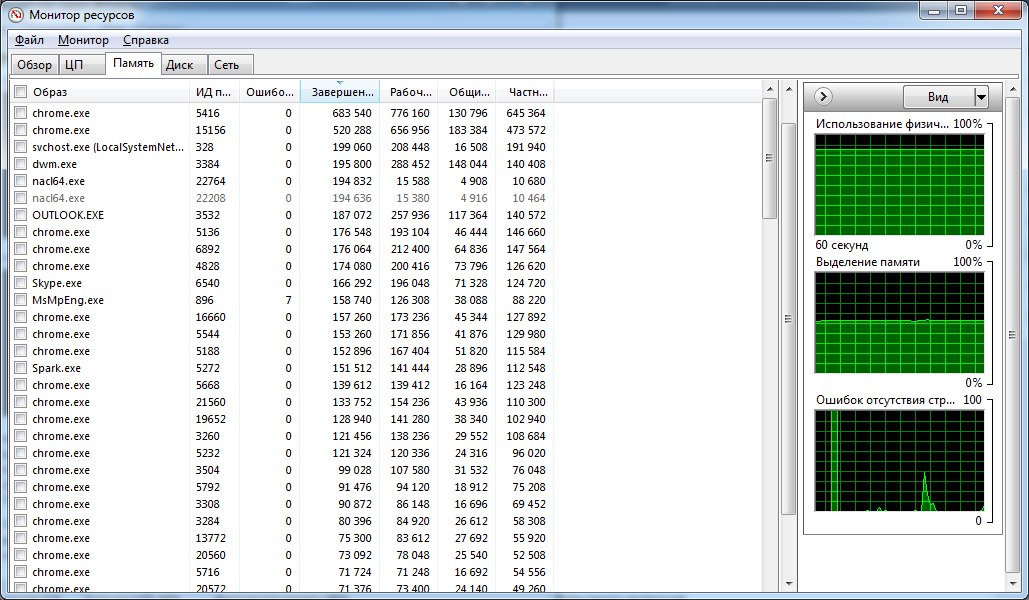Sort by the Частн... column header
This screenshot has height=600, width=1029.
coord(525,92)
